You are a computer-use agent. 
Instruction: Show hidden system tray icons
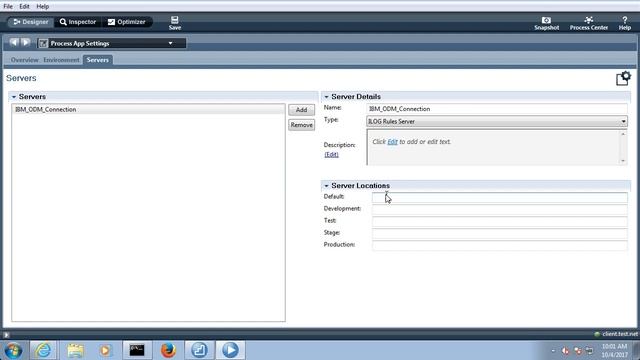553,351
